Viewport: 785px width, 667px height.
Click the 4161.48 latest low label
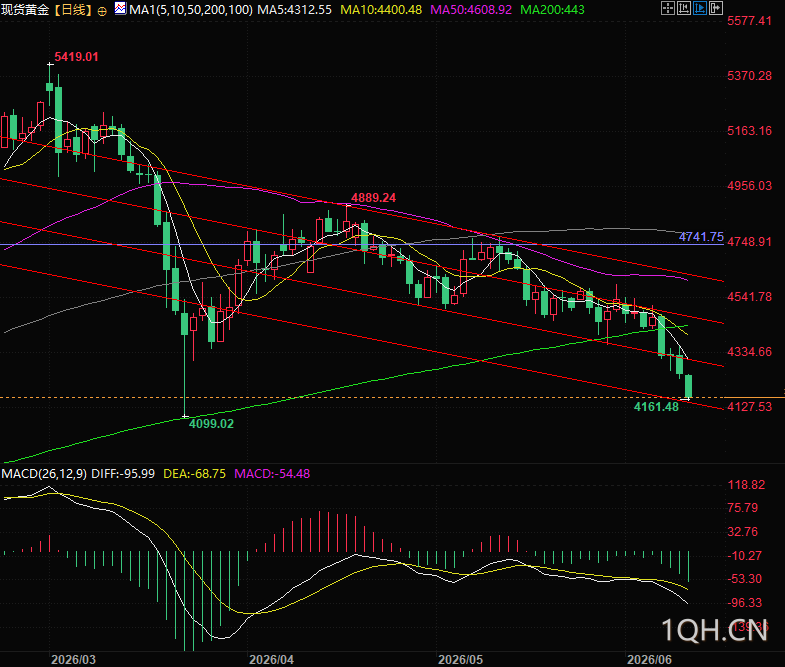[656, 407]
